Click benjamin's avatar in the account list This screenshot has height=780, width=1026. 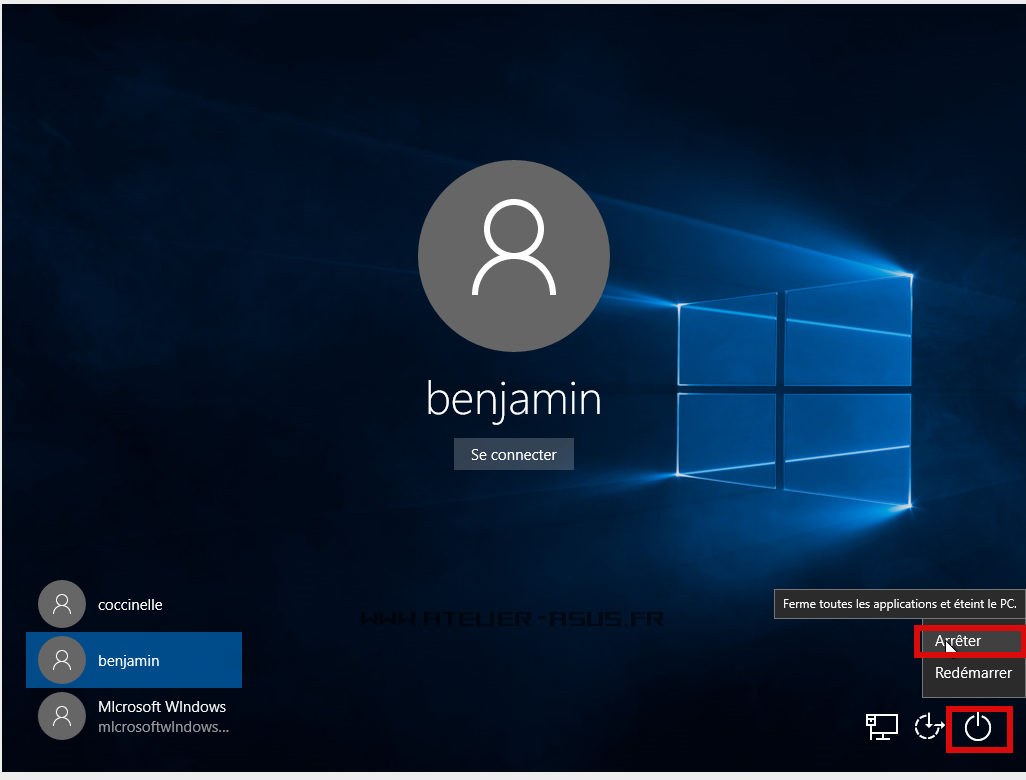61,660
